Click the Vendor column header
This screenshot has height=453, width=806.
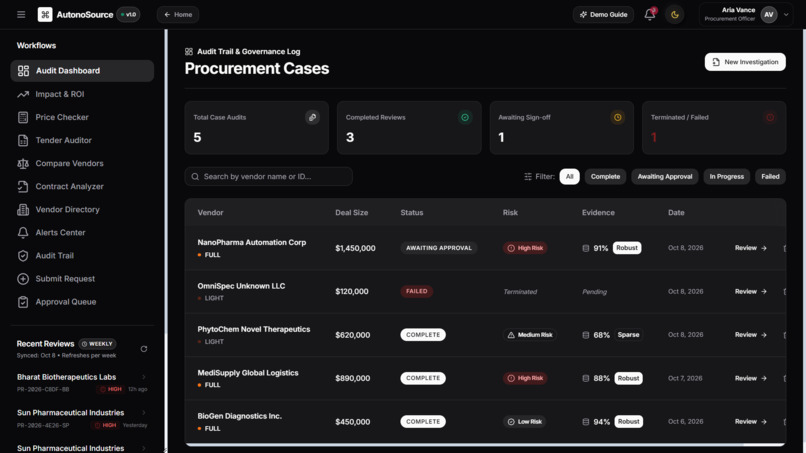point(210,212)
